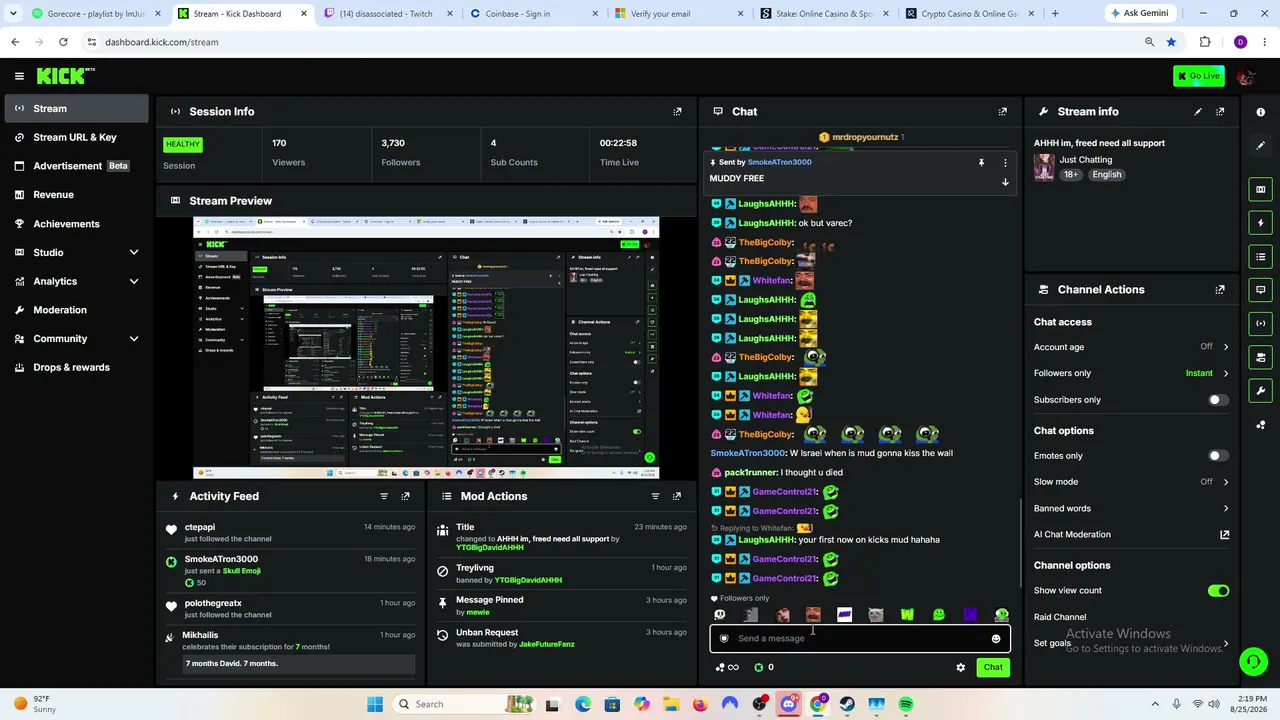Expand the Studio sidebar section
This screenshot has width=1280, height=720.
coord(75,253)
